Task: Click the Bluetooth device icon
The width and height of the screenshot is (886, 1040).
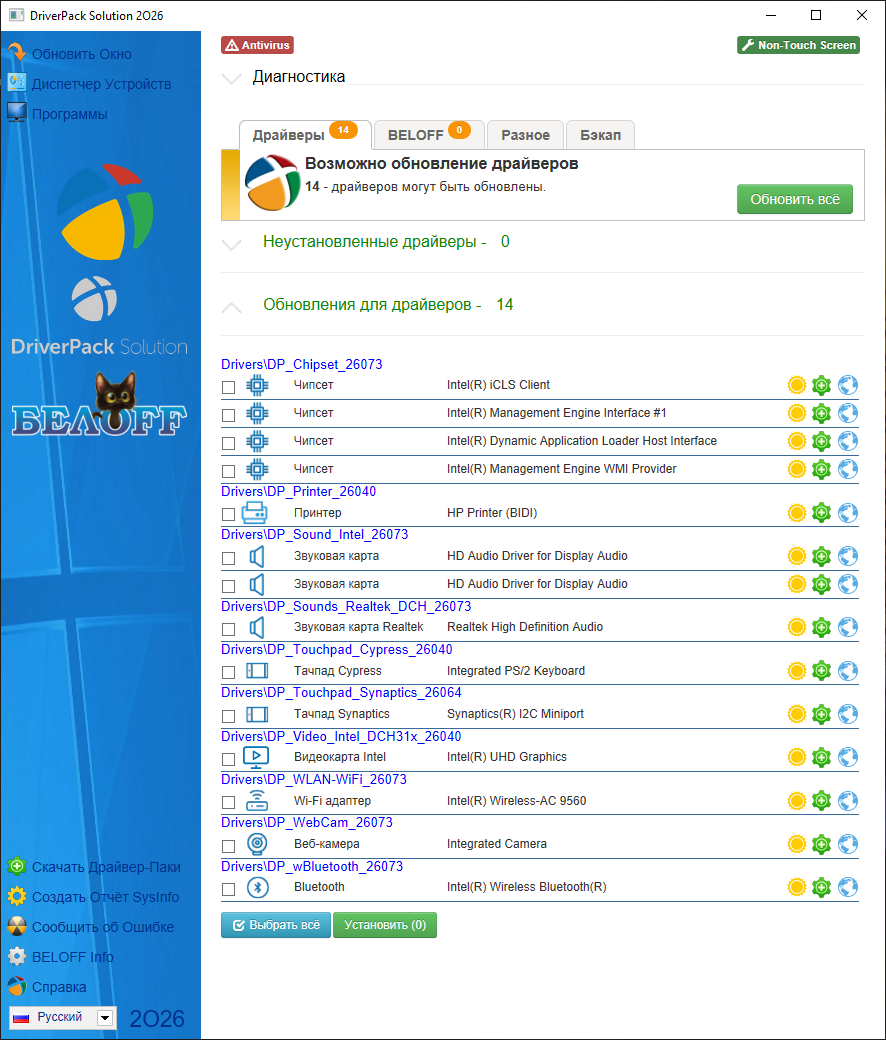Action: pyautogui.click(x=257, y=887)
